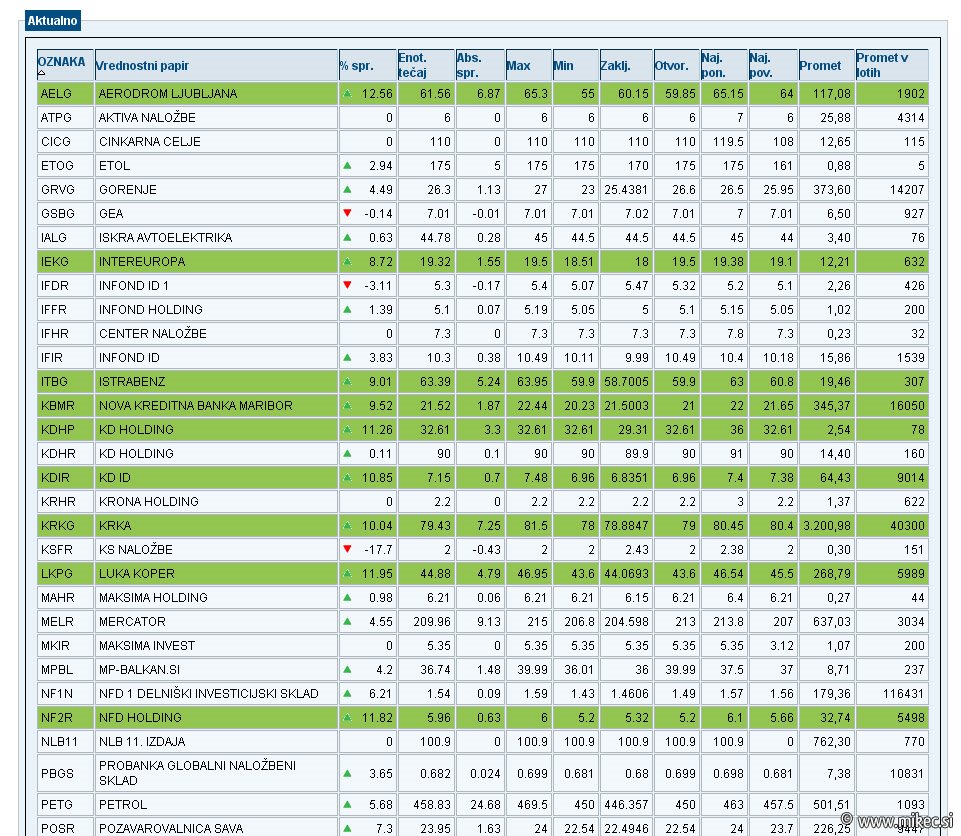
Task: Click MERCATOR closing value 204.598
Action: (626, 621)
